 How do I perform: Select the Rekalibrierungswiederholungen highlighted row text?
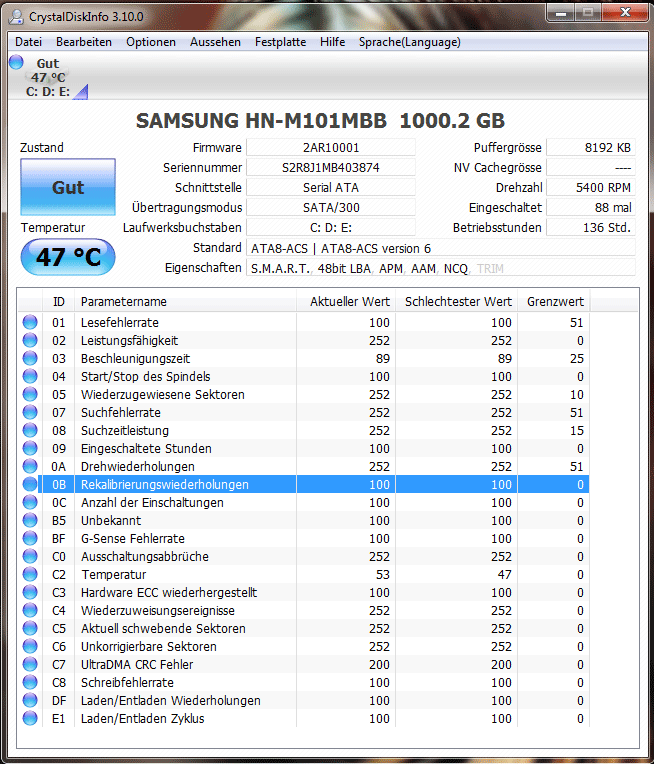pyautogui.click(x=165, y=485)
